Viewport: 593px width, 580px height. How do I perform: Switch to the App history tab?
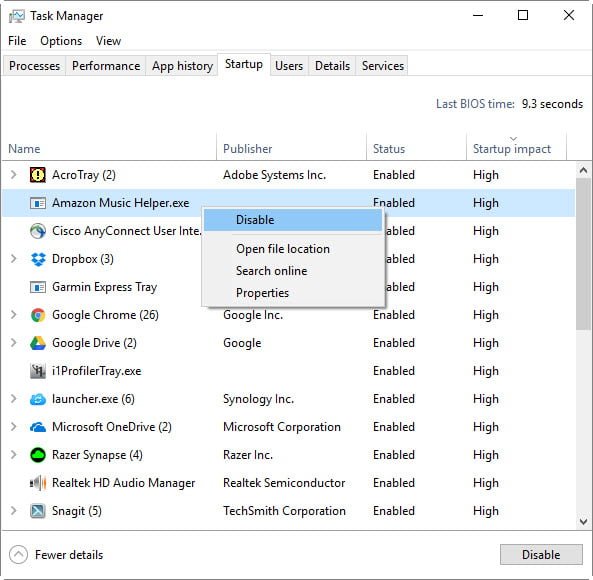[x=182, y=66]
